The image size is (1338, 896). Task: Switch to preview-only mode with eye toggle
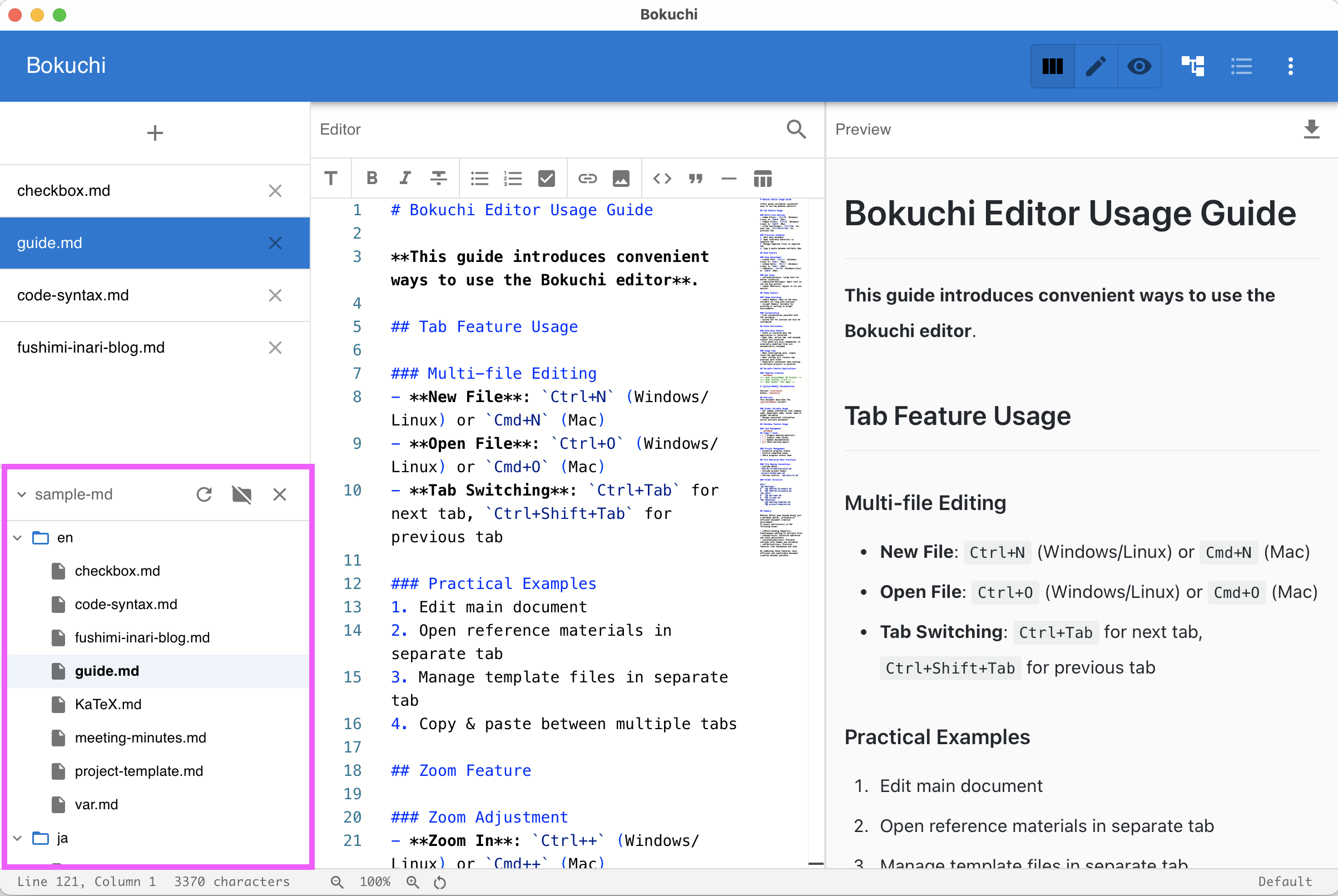1139,66
